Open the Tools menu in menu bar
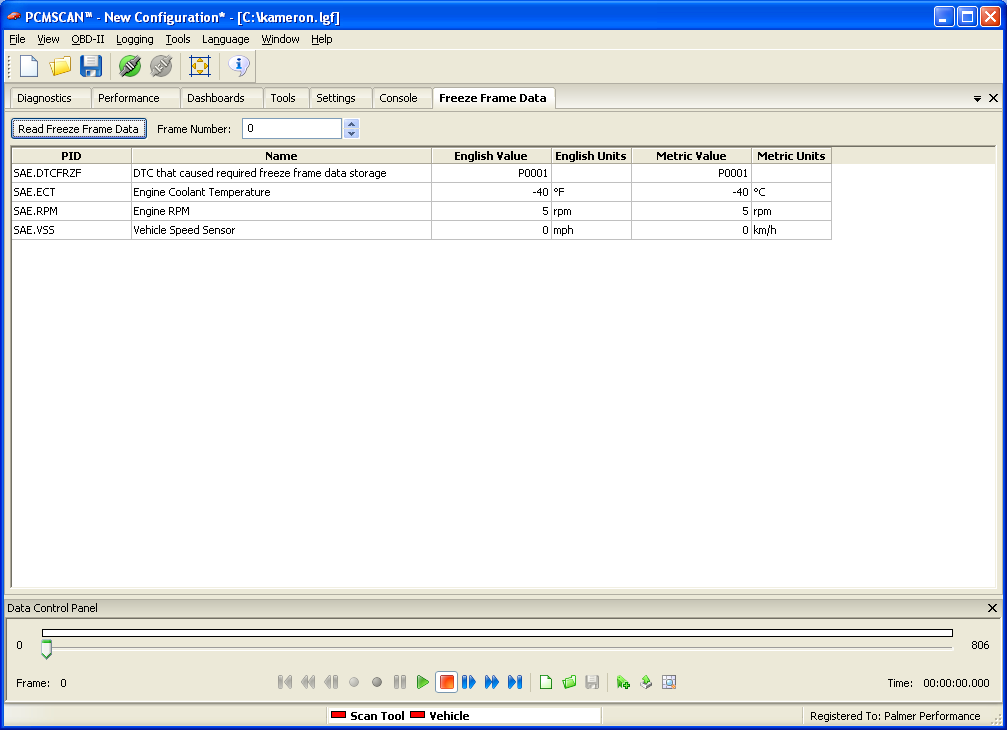1007x730 pixels. coord(178,39)
